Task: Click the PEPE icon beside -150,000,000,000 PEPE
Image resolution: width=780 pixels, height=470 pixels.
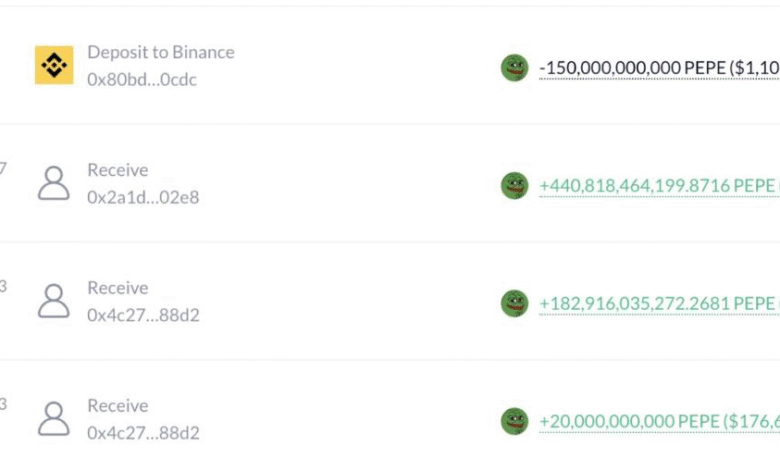Action: 514,68
